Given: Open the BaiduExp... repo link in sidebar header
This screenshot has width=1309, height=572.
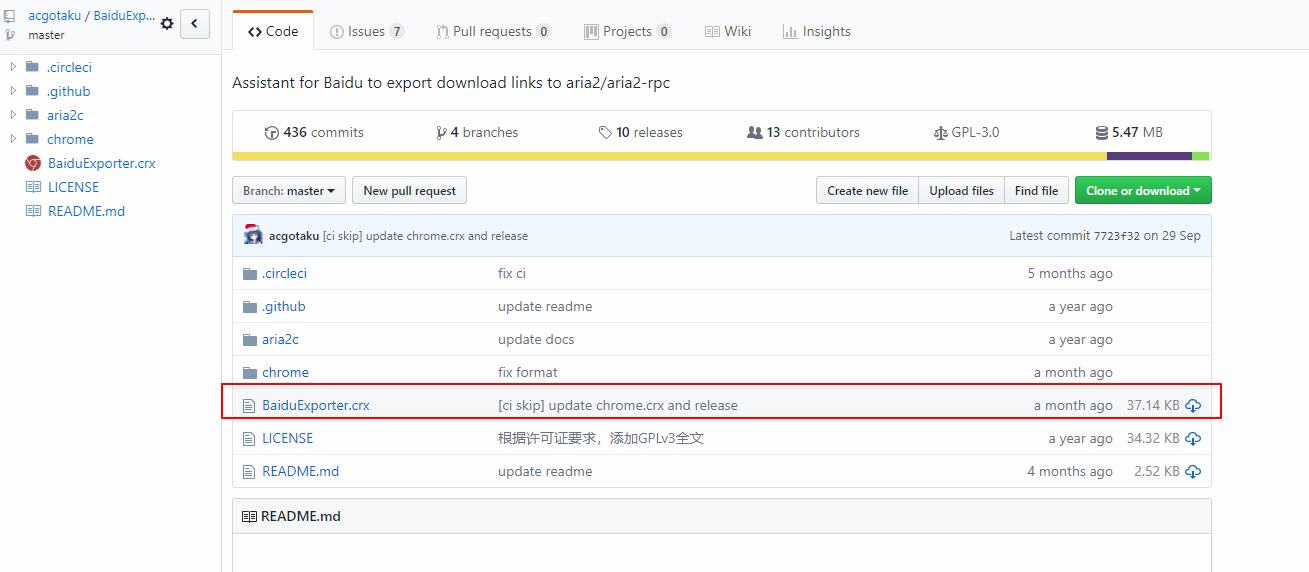Looking at the screenshot, I should tap(125, 16).
